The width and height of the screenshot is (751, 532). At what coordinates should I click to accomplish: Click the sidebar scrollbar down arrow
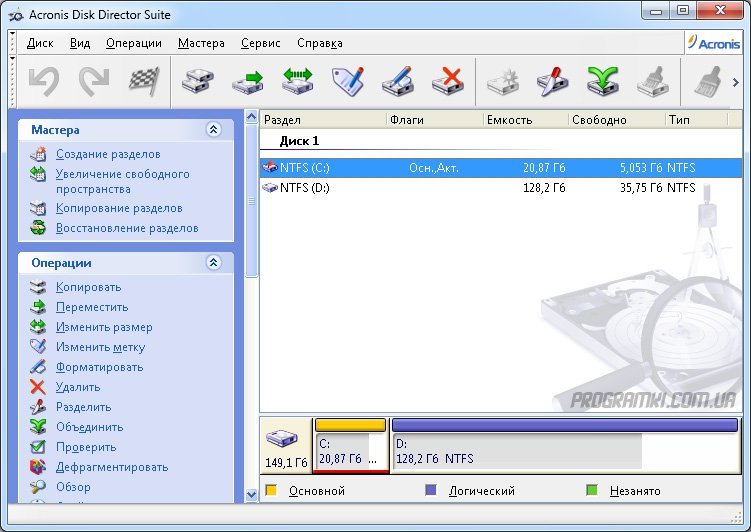pos(251,494)
